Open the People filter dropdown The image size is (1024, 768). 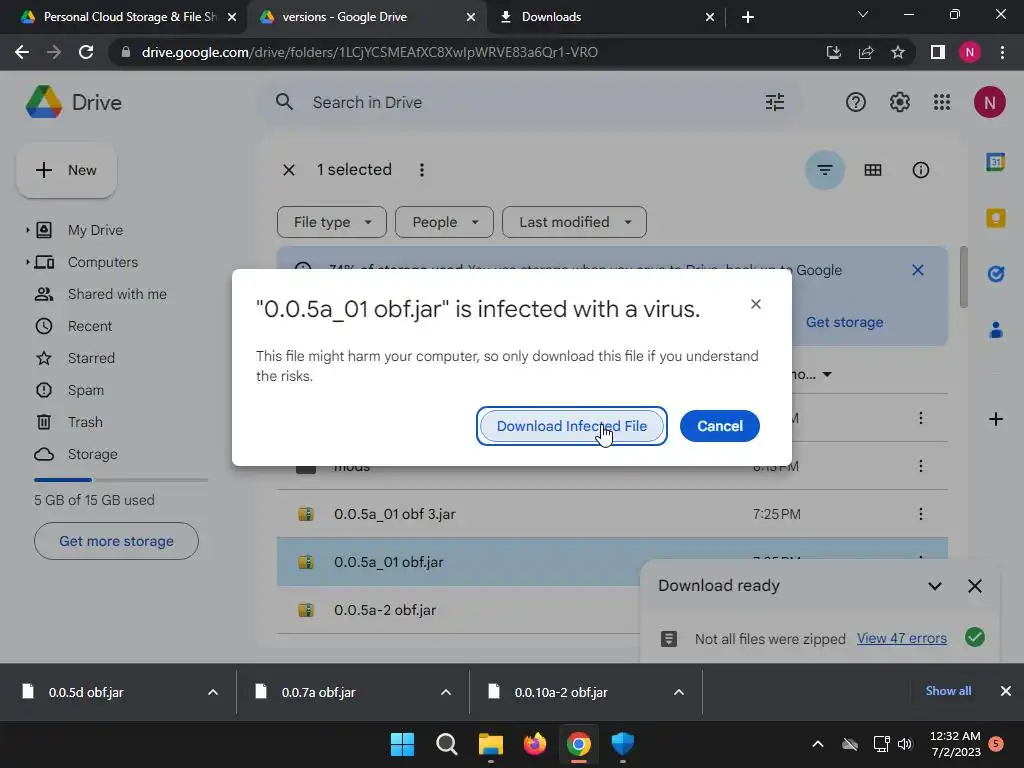[444, 222]
